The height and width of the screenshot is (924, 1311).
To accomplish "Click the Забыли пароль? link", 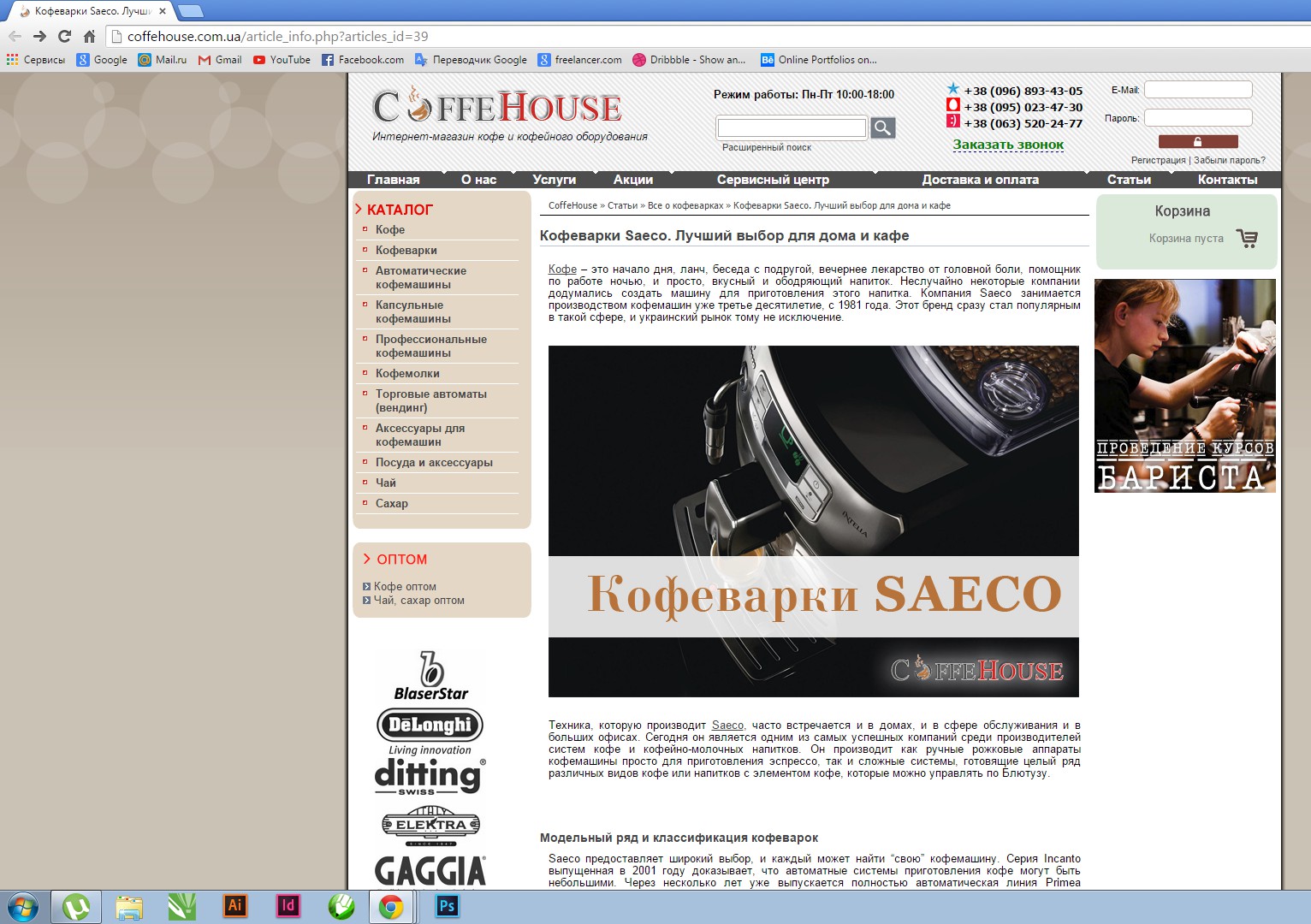I will coord(1230,160).
